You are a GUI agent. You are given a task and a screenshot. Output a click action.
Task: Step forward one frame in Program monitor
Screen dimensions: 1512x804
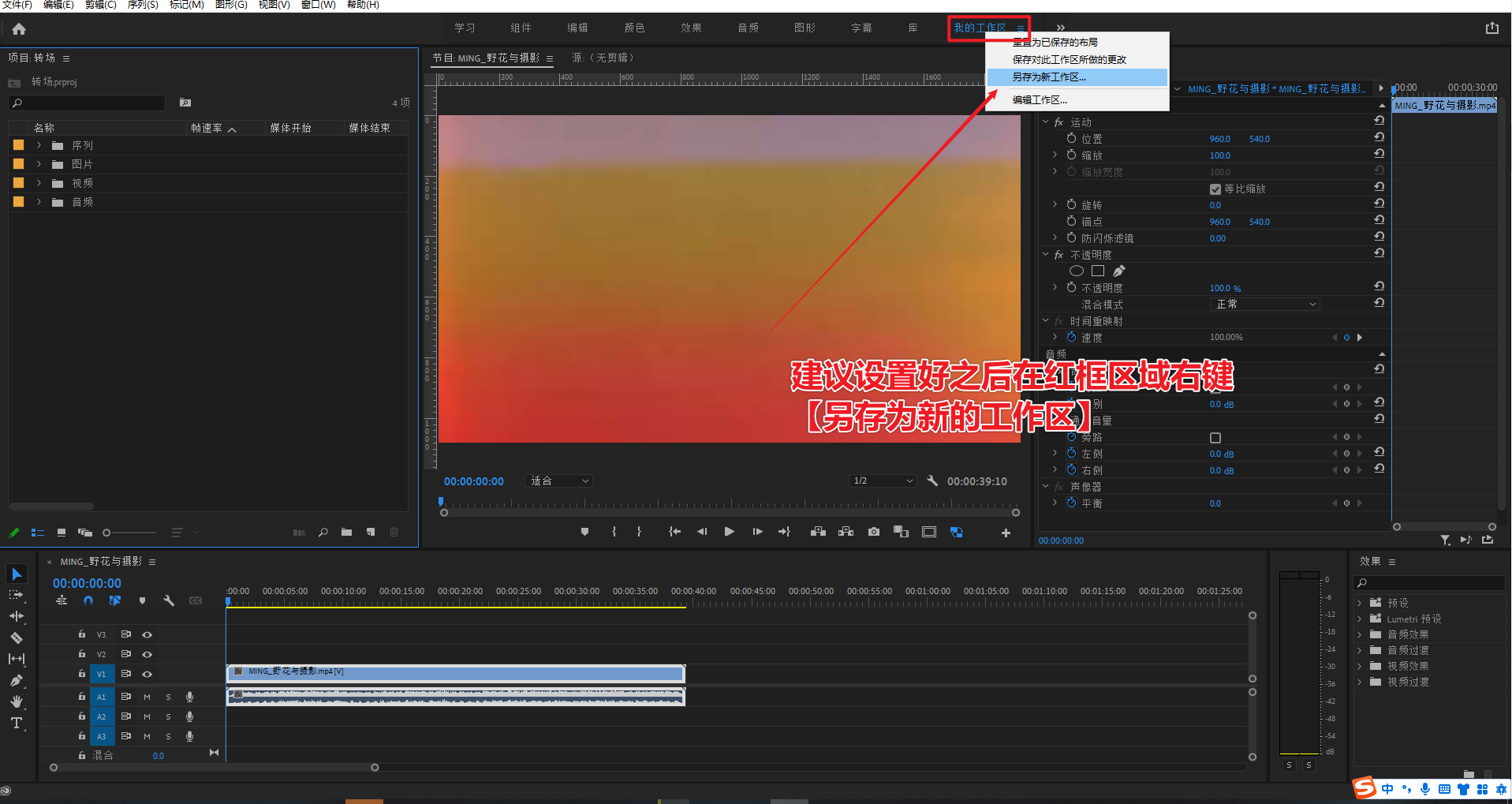tap(757, 532)
